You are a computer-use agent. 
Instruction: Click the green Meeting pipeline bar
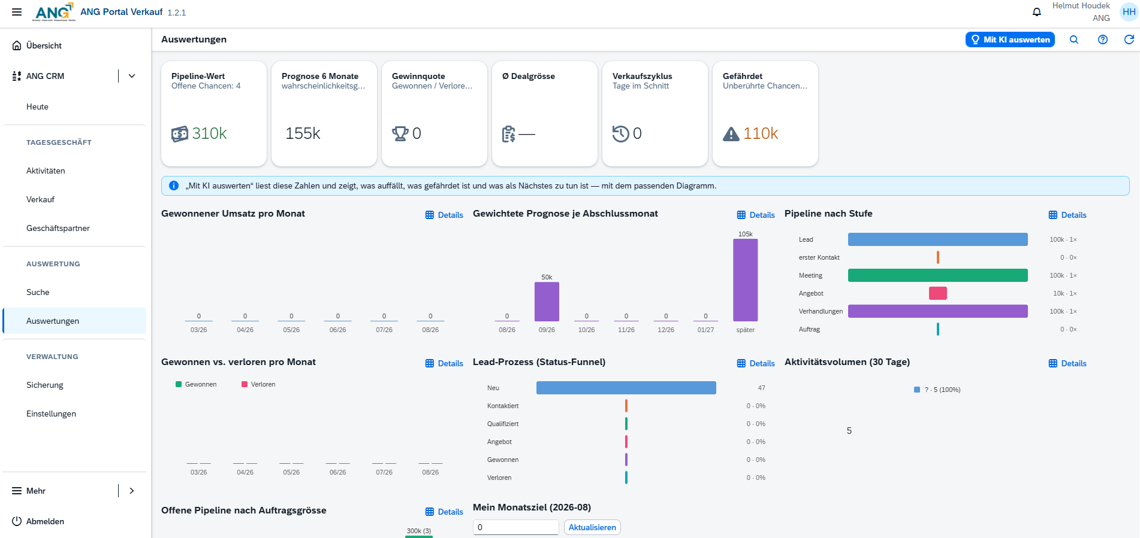pos(938,276)
